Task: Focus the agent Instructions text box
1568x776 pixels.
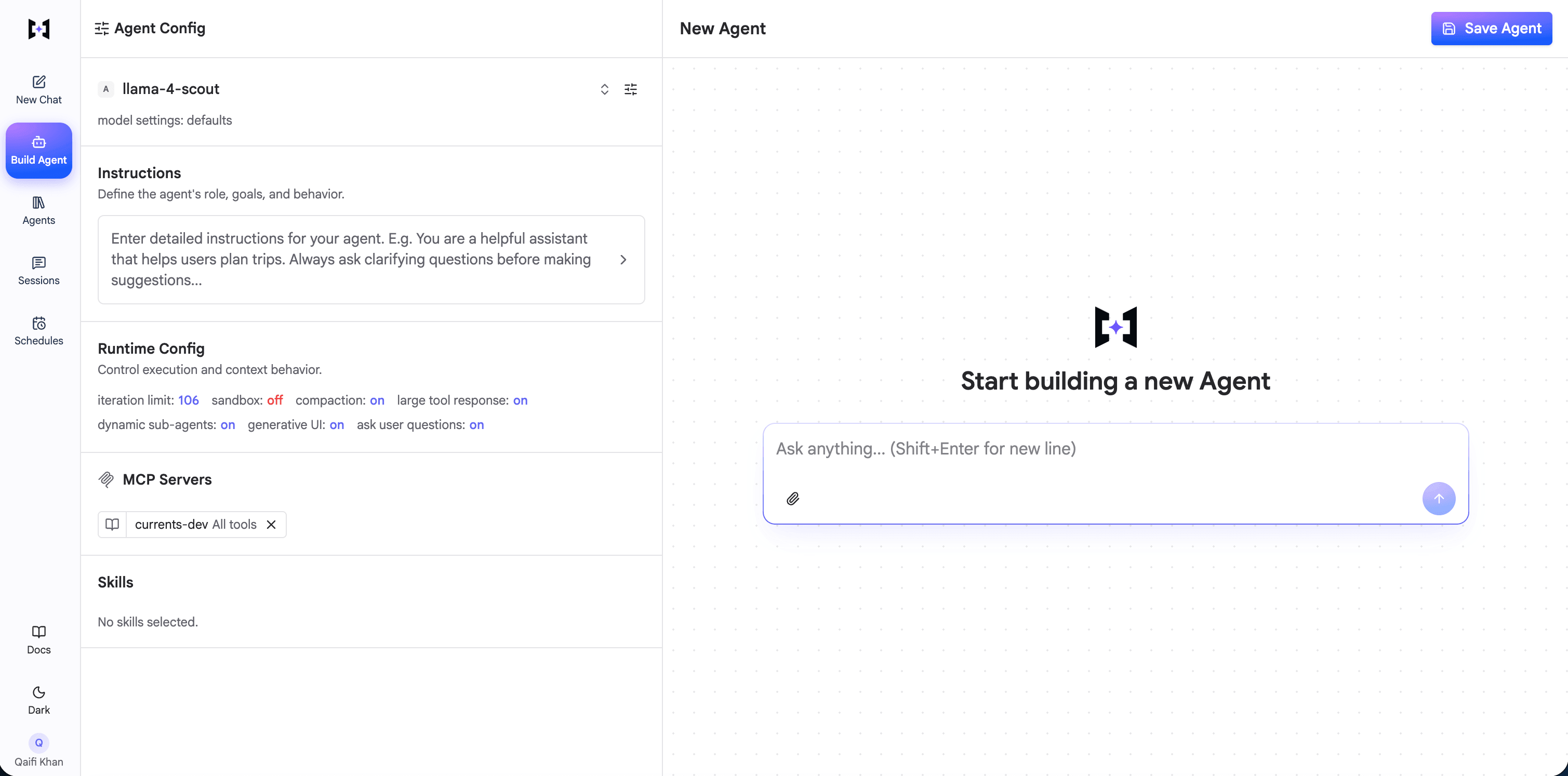Action: coord(371,260)
